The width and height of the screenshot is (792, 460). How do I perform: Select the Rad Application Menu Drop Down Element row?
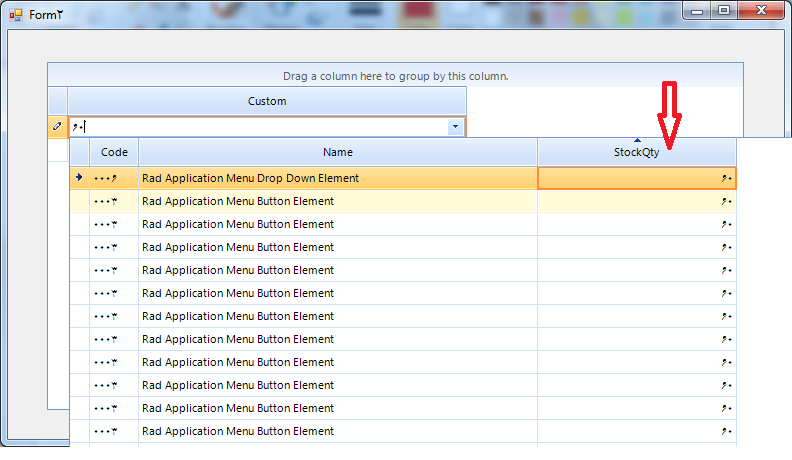point(338,178)
